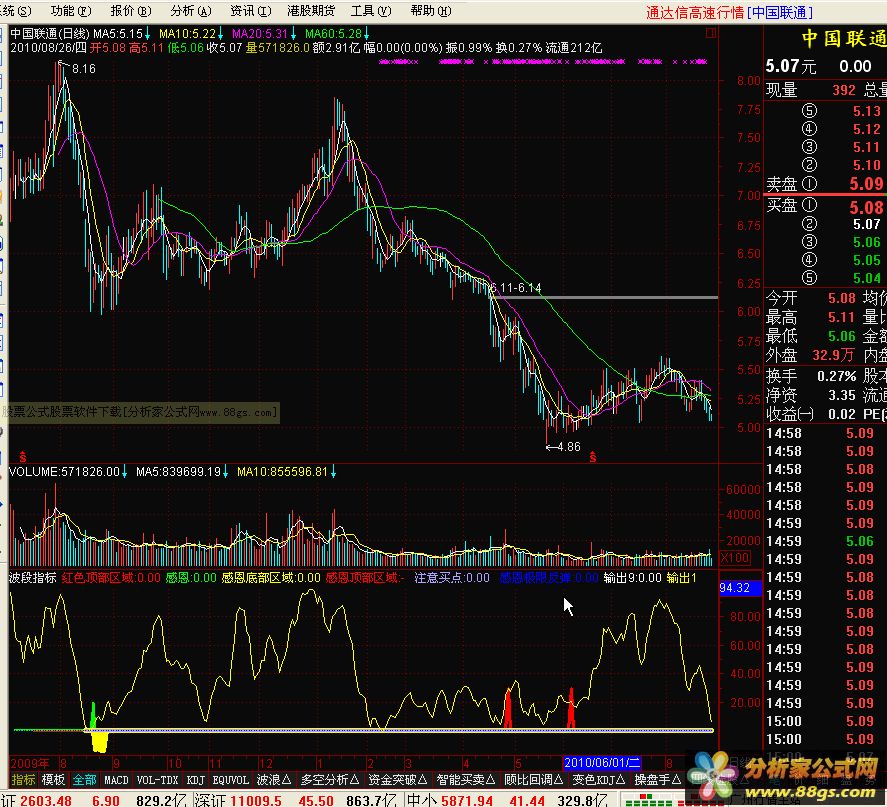Image resolution: width=887 pixels, height=807 pixels.
Task: Open the 资金突破 indicator tab
Action: coord(398,780)
